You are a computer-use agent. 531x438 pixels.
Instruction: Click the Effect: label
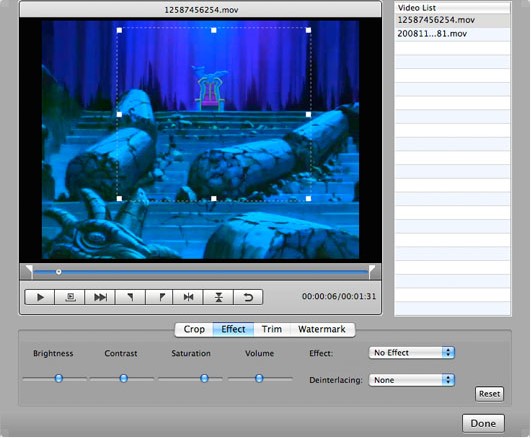click(321, 353)
